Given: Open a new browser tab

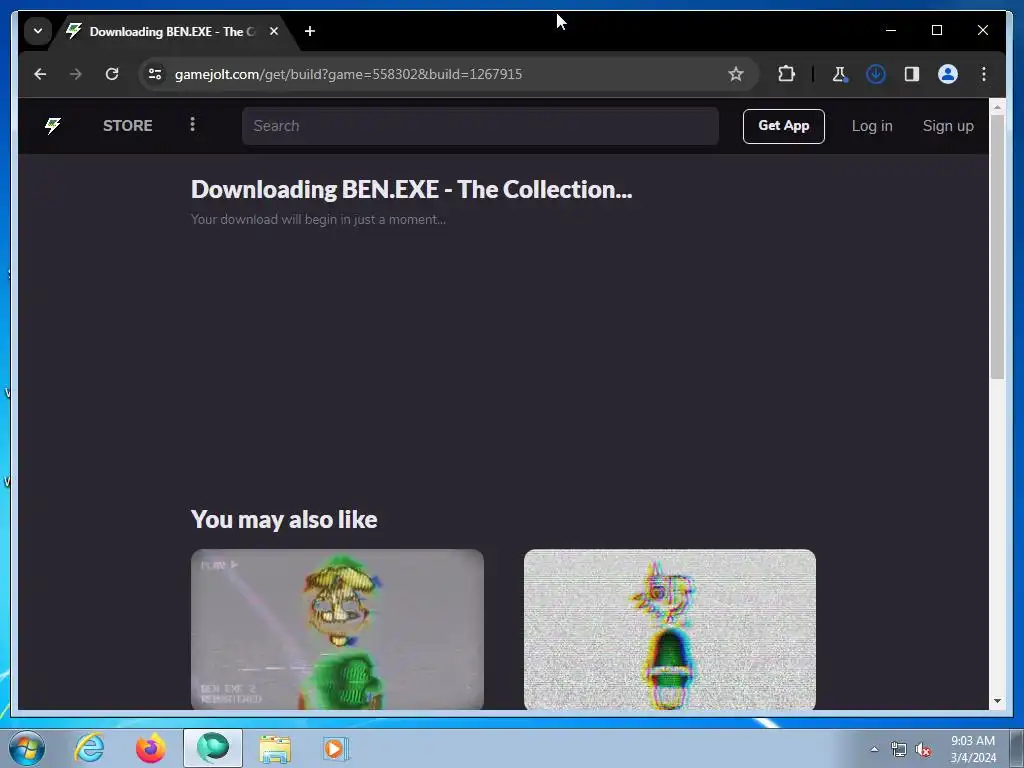Looking at the screenshot, I should click(x=310, y=31).
